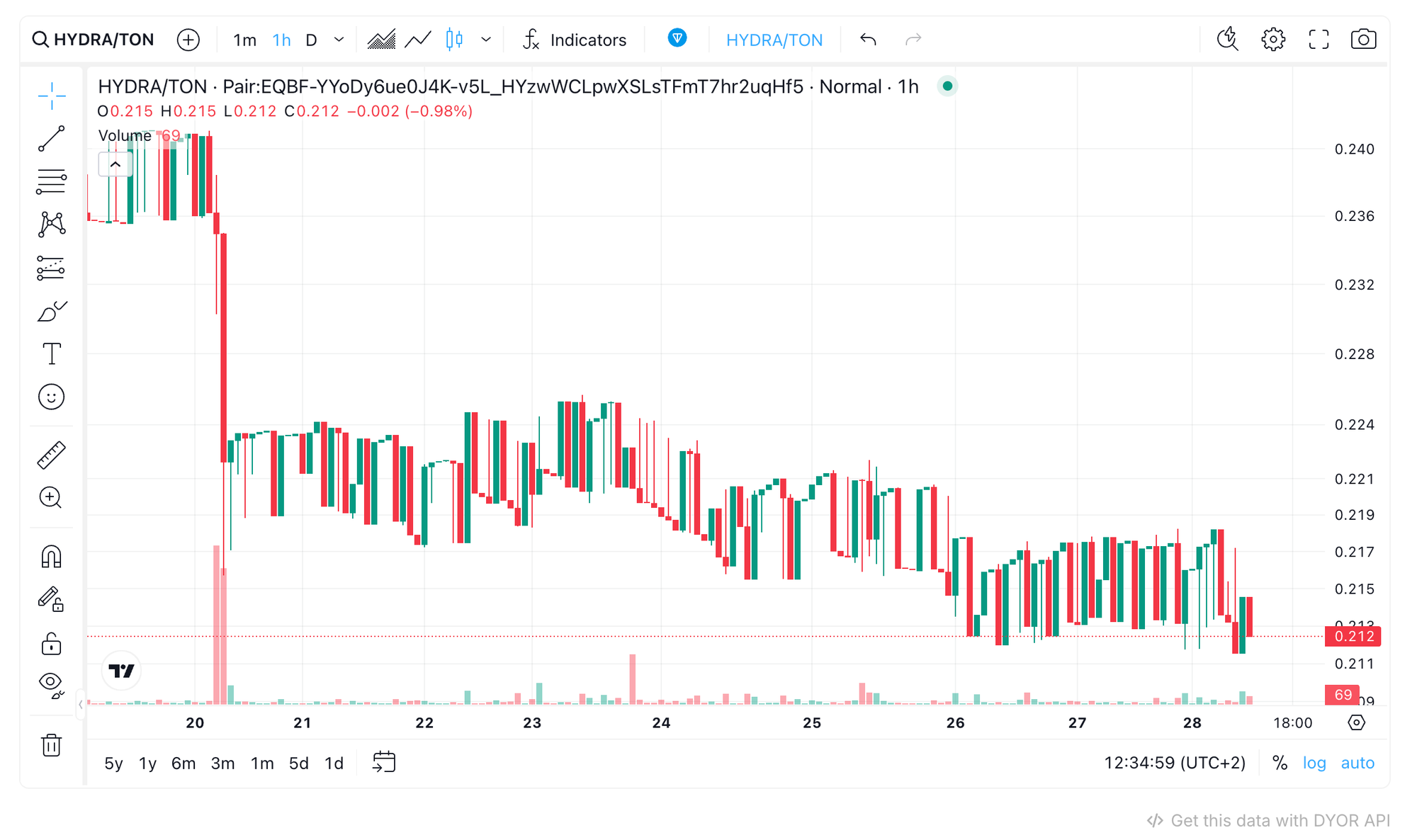Toggle stay in drawing mode
1417x840 pixels.
point(52,600)
